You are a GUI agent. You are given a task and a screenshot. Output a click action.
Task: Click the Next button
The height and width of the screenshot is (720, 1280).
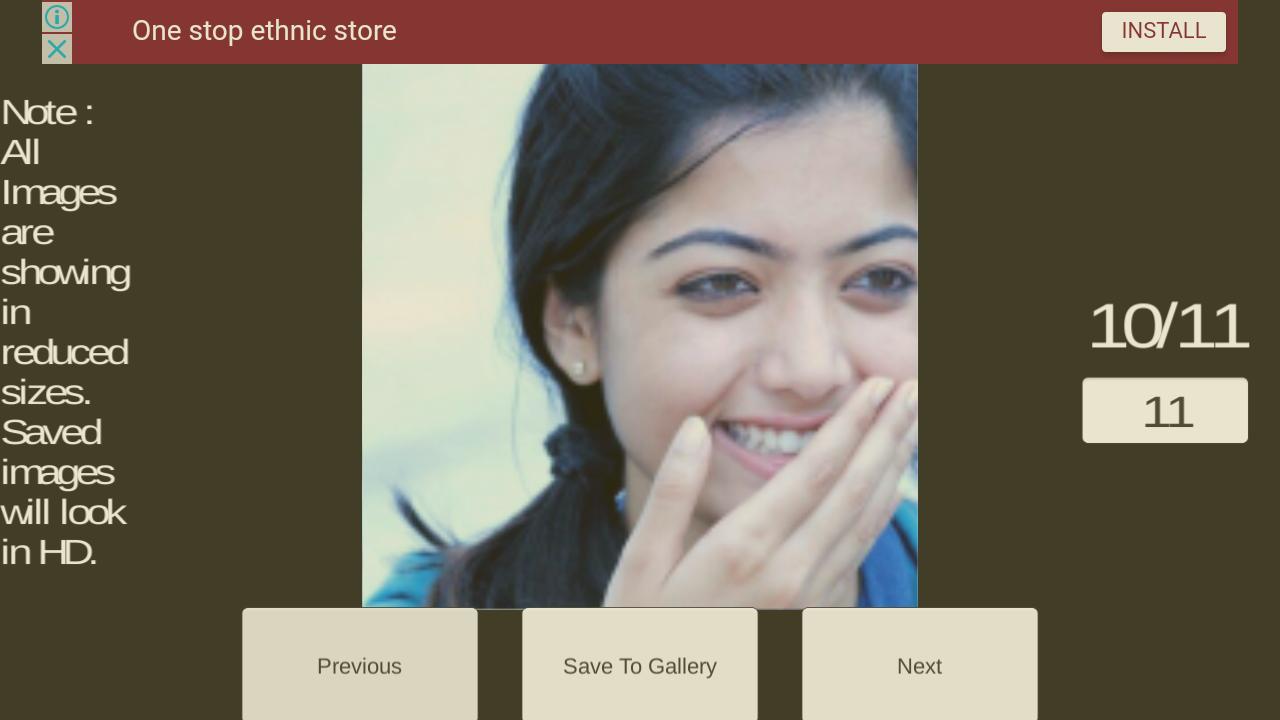point(920,665)
